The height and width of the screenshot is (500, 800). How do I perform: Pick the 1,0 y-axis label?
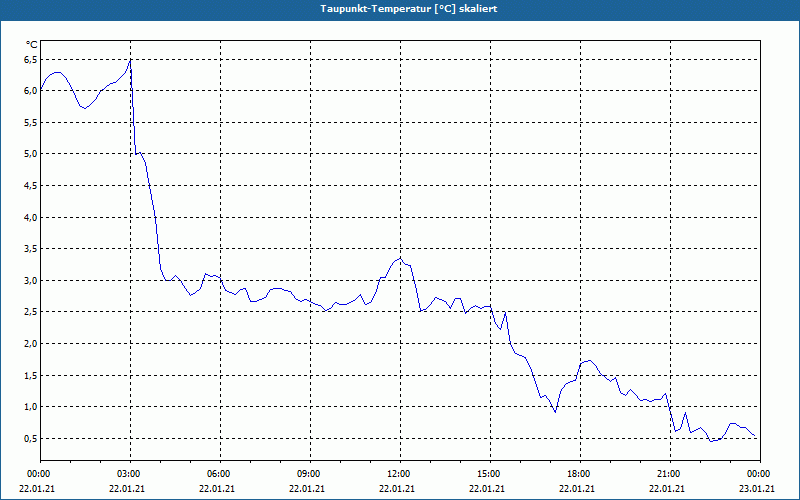[31, 407]
